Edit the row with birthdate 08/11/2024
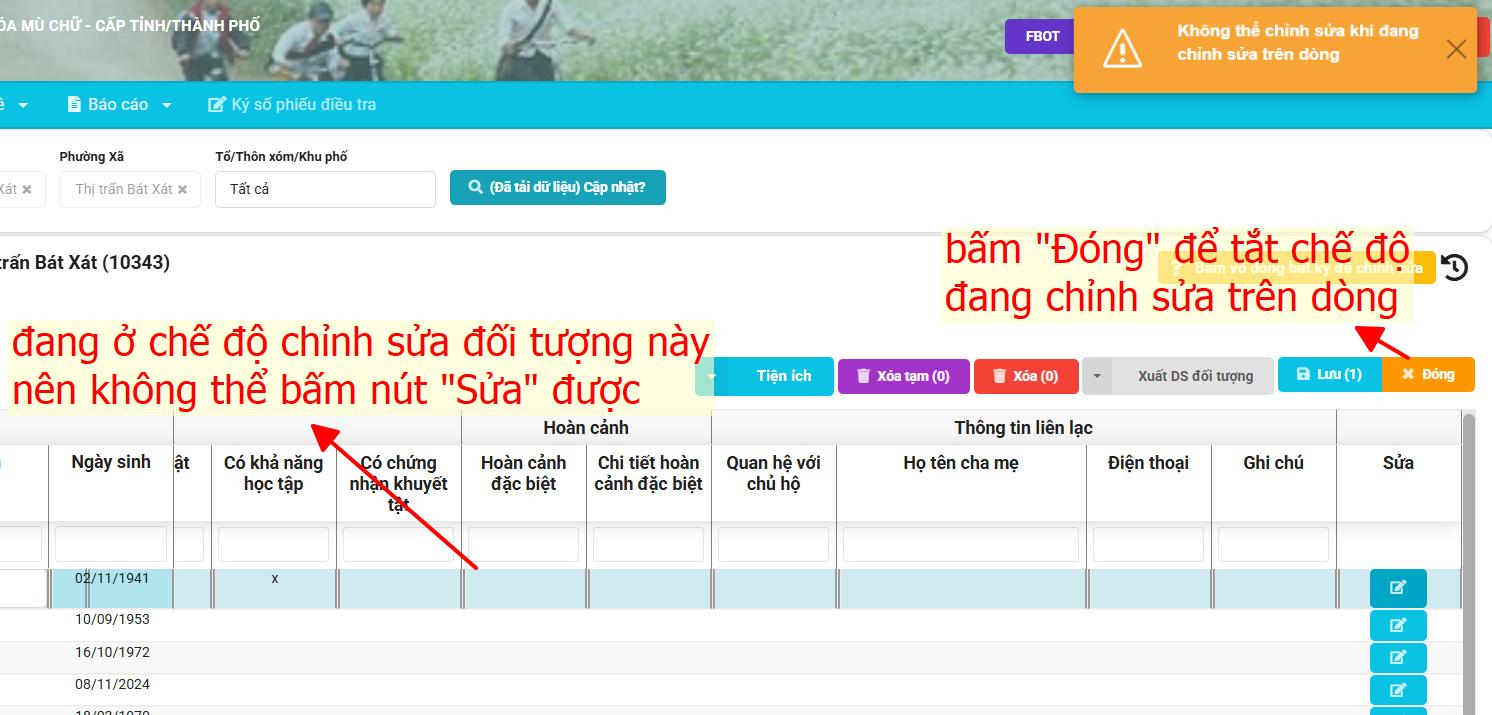 coord(1397,690)
